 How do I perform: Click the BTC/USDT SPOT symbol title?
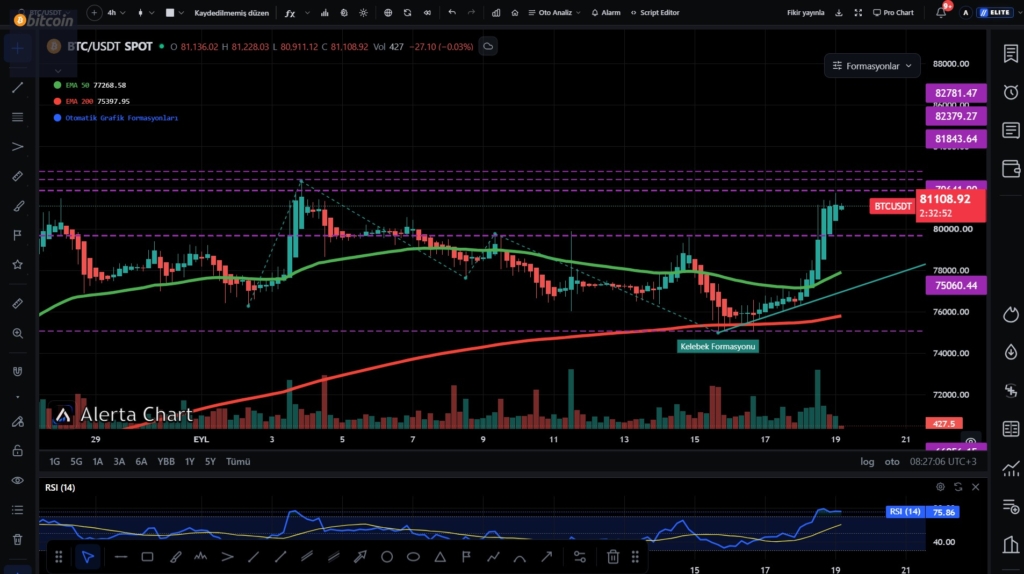coord(110,46)
